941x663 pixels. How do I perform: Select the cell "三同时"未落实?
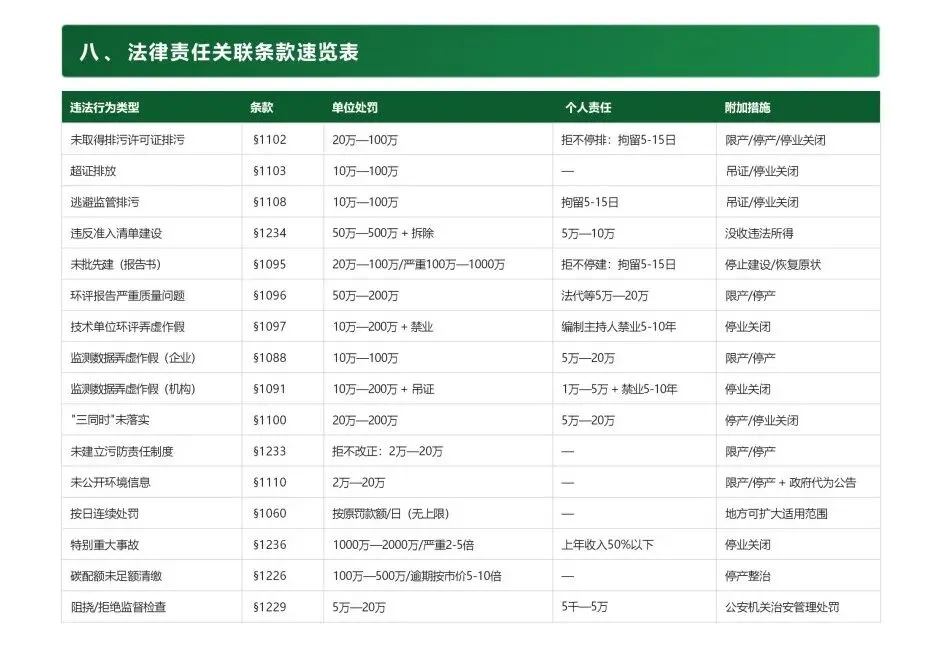(110, 421)
